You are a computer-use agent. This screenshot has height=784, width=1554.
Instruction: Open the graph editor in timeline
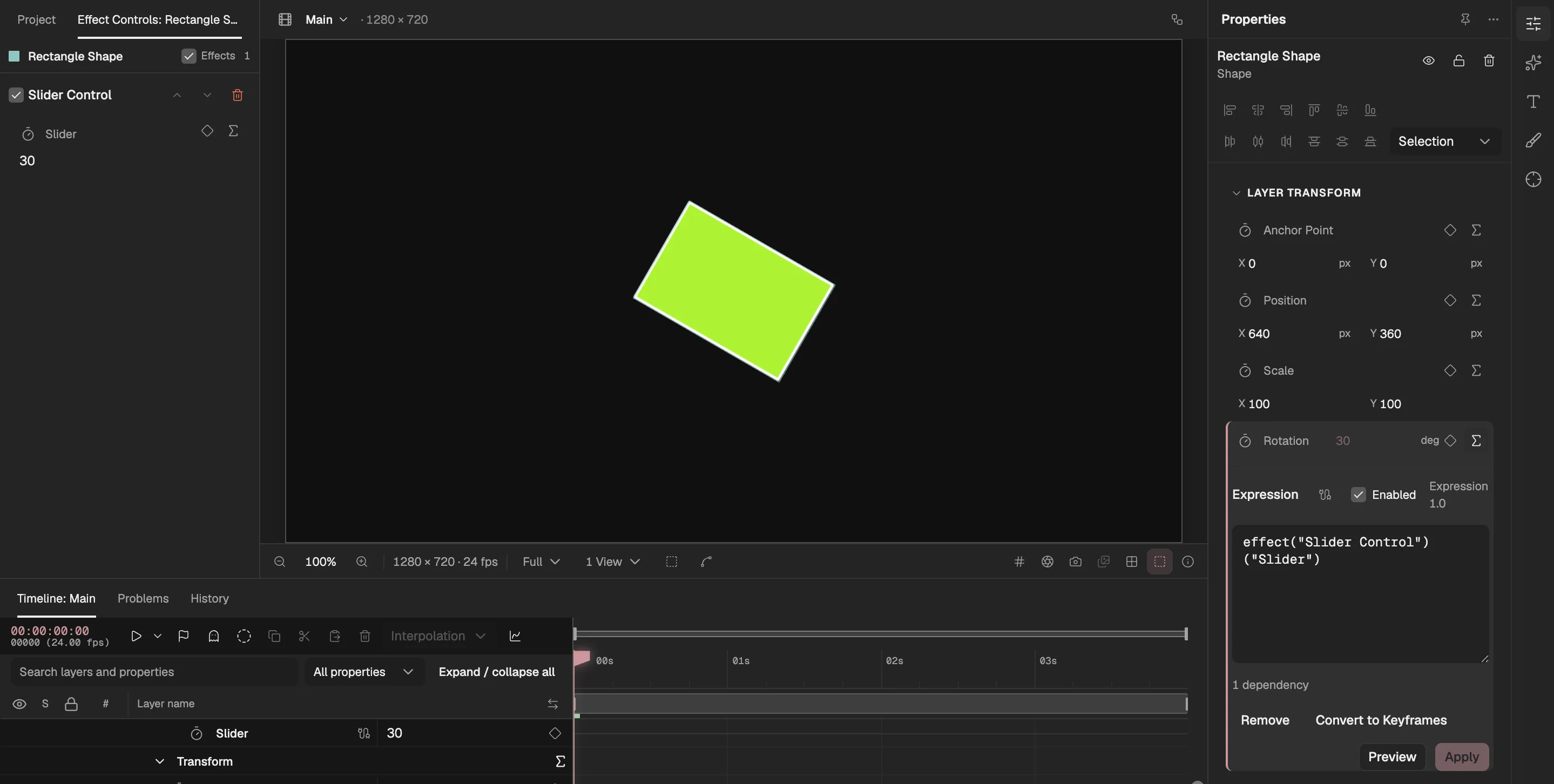[x=515, y=636]
